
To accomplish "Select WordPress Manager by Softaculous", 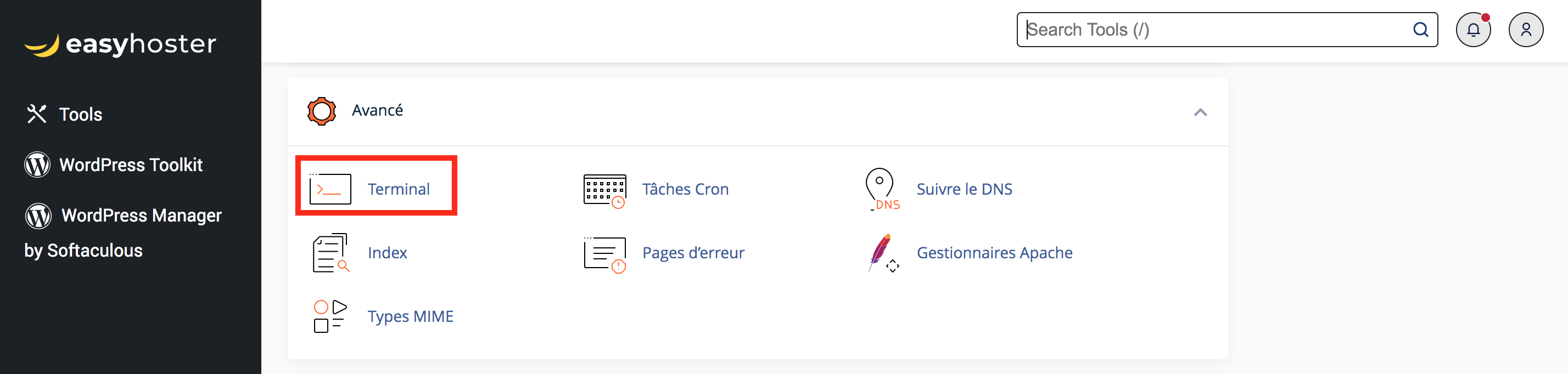I will tap(123, 232).
